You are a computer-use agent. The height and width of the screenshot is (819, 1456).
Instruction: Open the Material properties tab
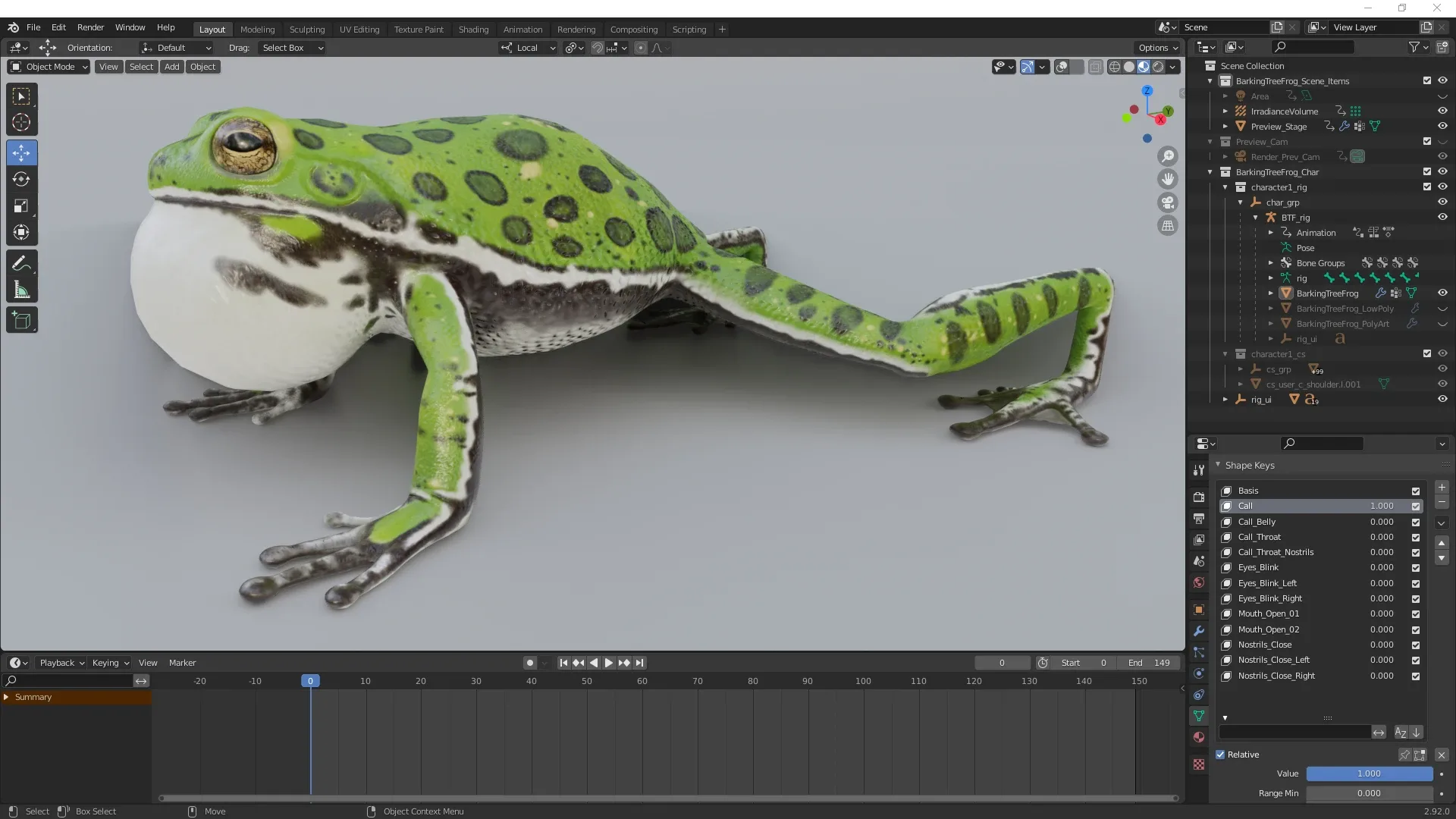click(x=1198, y=737)
